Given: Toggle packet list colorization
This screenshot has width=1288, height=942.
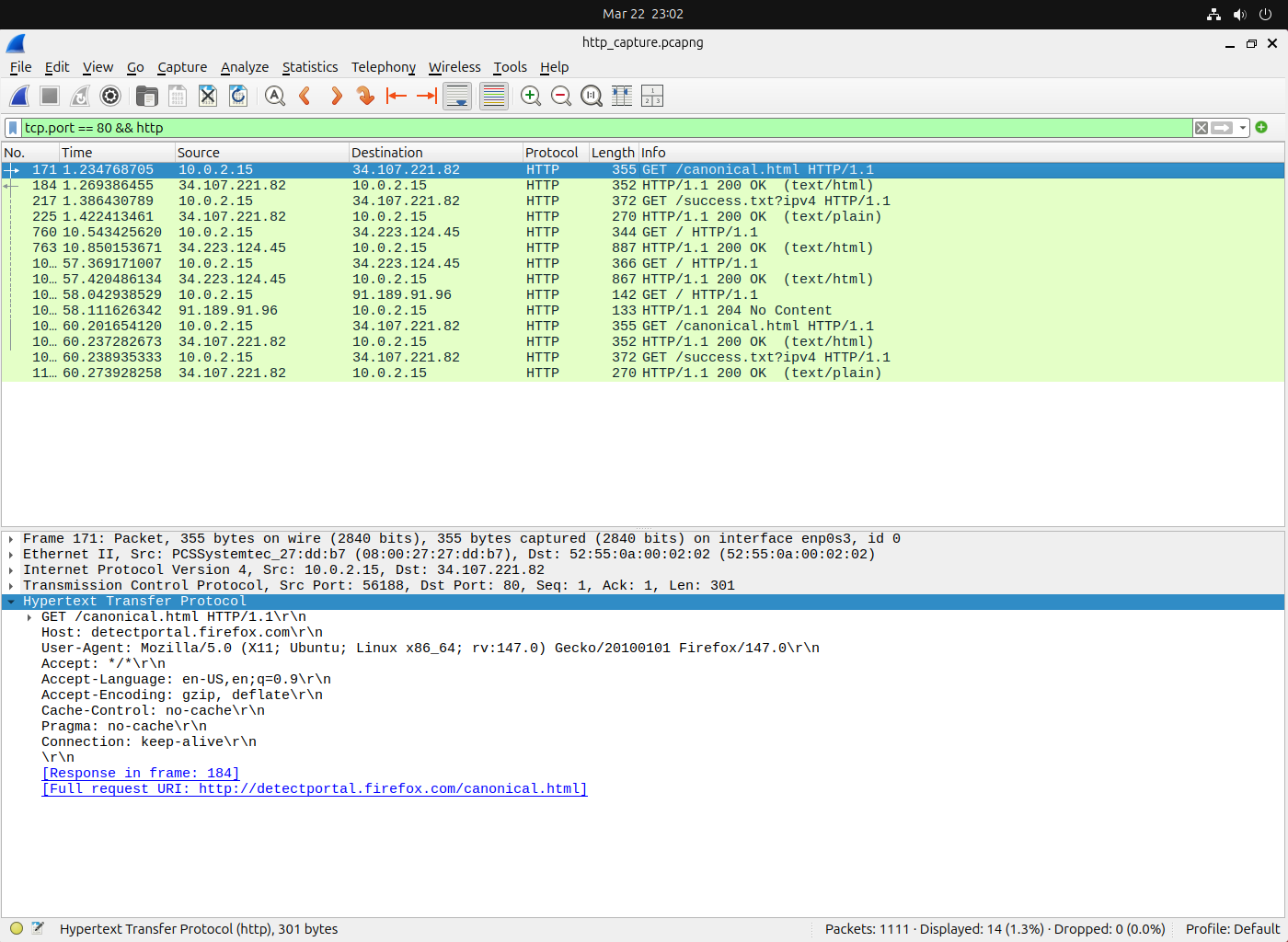Looking at the screenshot, I should click(x=494, y=96).
